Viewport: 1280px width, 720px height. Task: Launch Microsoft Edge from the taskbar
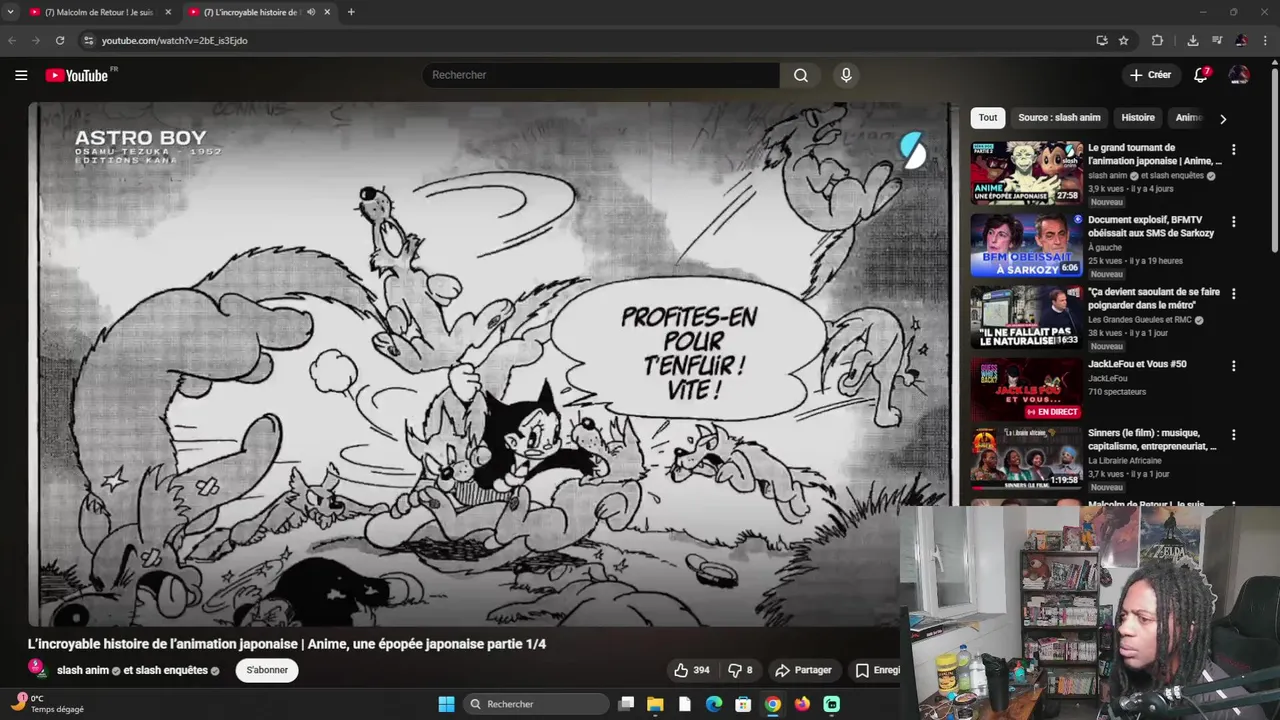click(713, 704)
